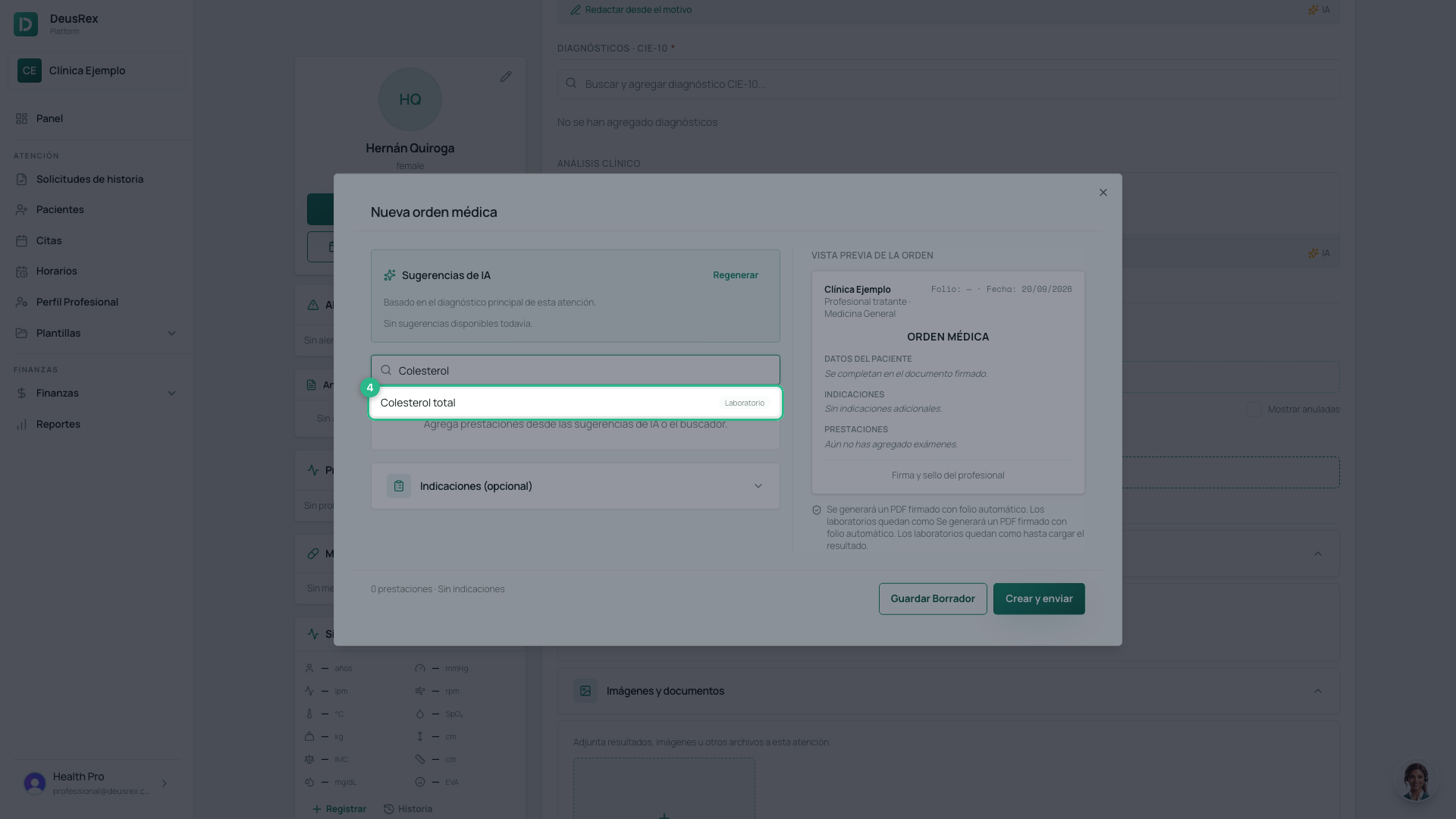The image size is (1456, 819).
Task: Click the IA sparkle badge near Análisis clínico
Action: [x=1319, y=253]
